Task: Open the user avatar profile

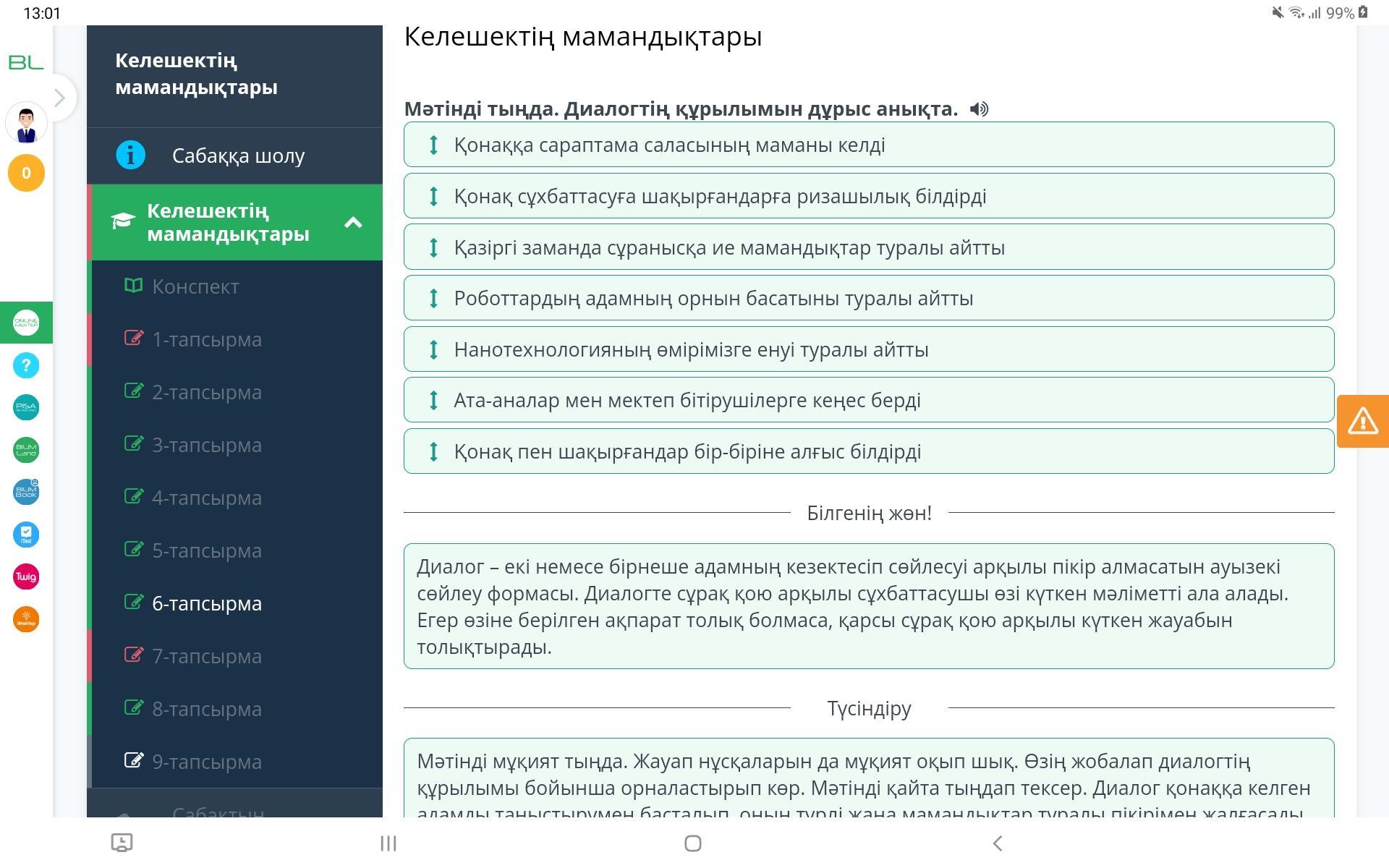Action: click(26, 123)
